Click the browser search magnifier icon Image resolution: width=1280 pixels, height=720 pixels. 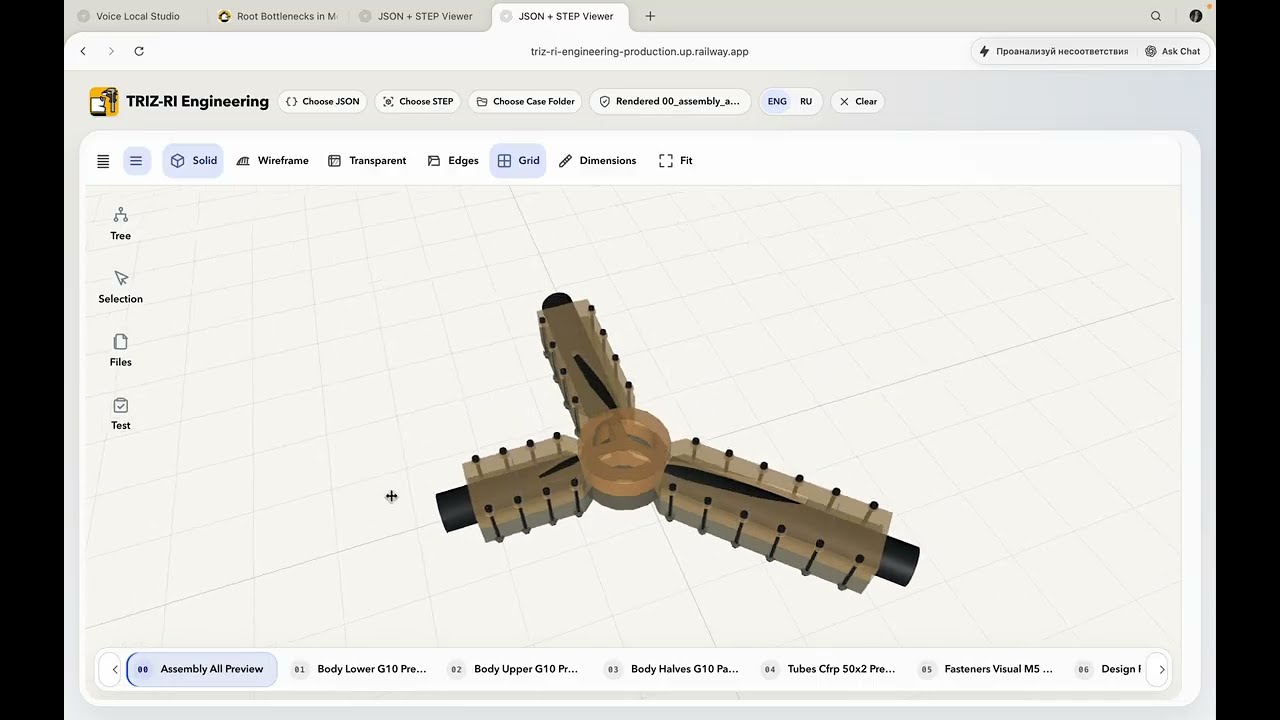click(1156, 16)
